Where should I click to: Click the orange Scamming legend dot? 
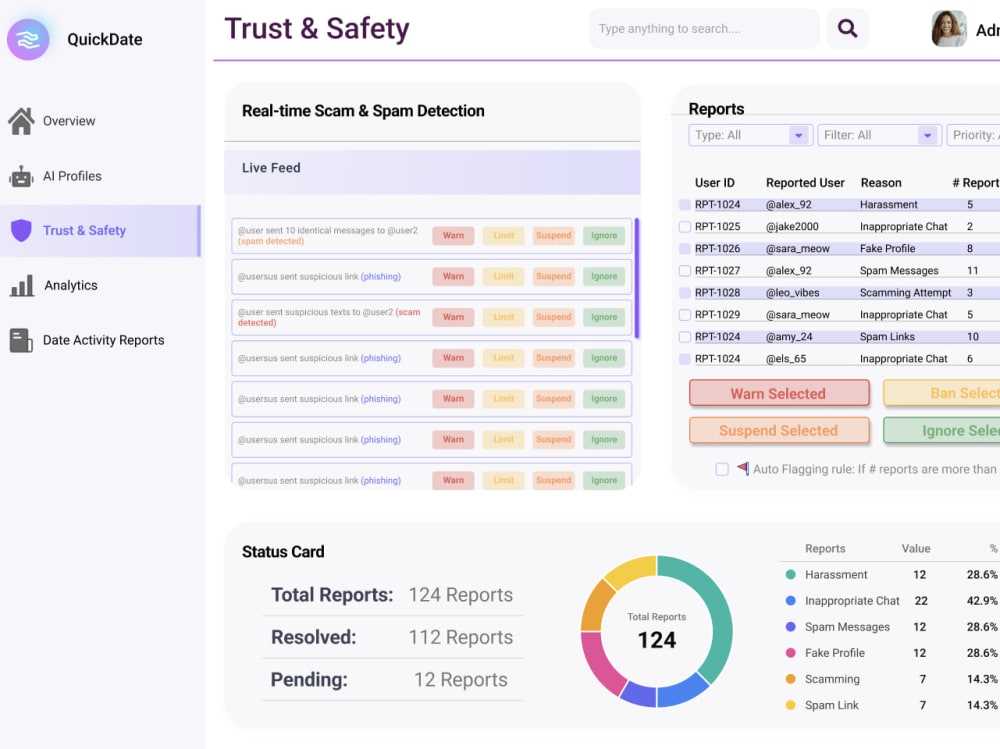(x=791, y=679)
